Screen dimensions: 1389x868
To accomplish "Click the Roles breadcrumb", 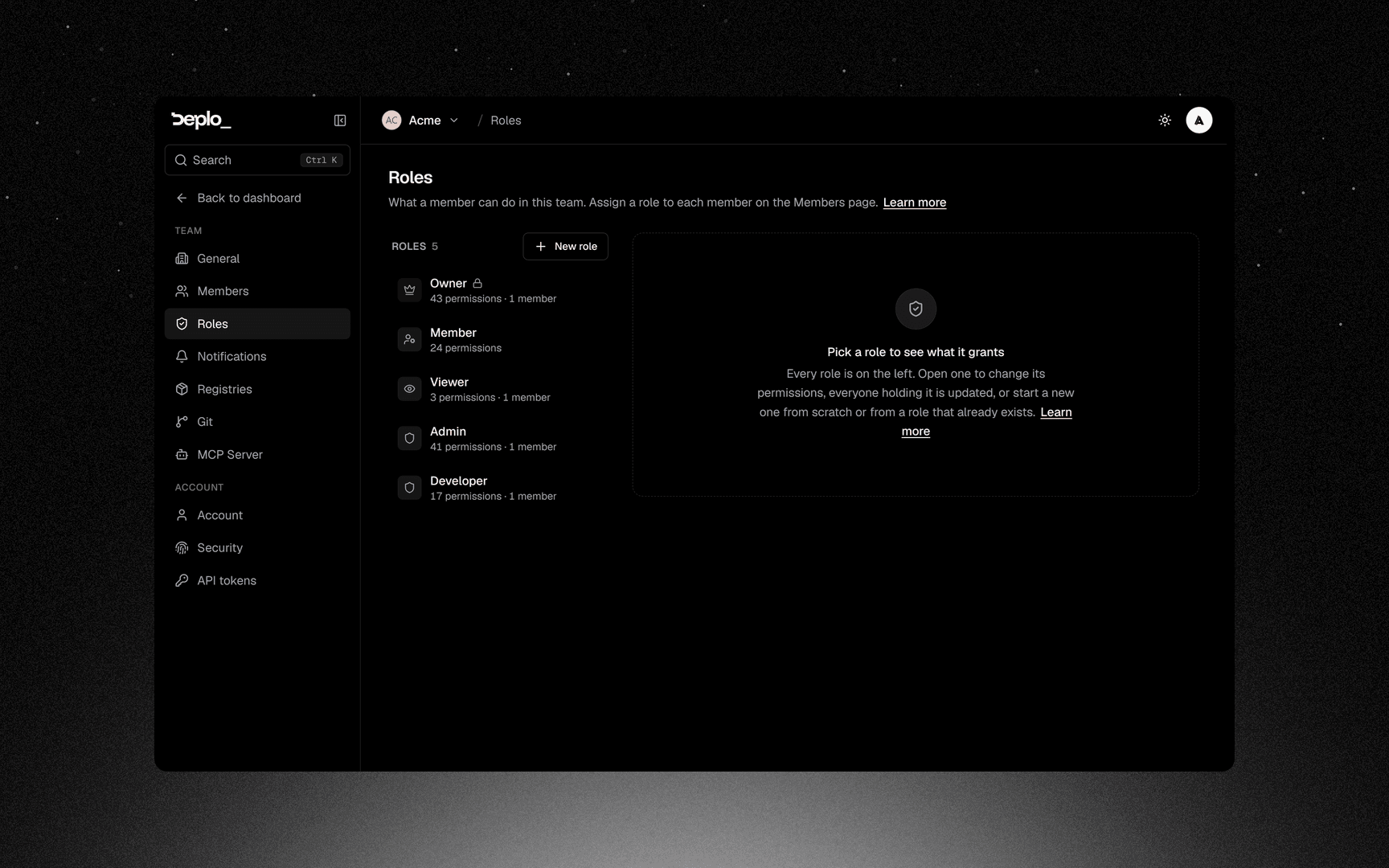I will (506, 121).
